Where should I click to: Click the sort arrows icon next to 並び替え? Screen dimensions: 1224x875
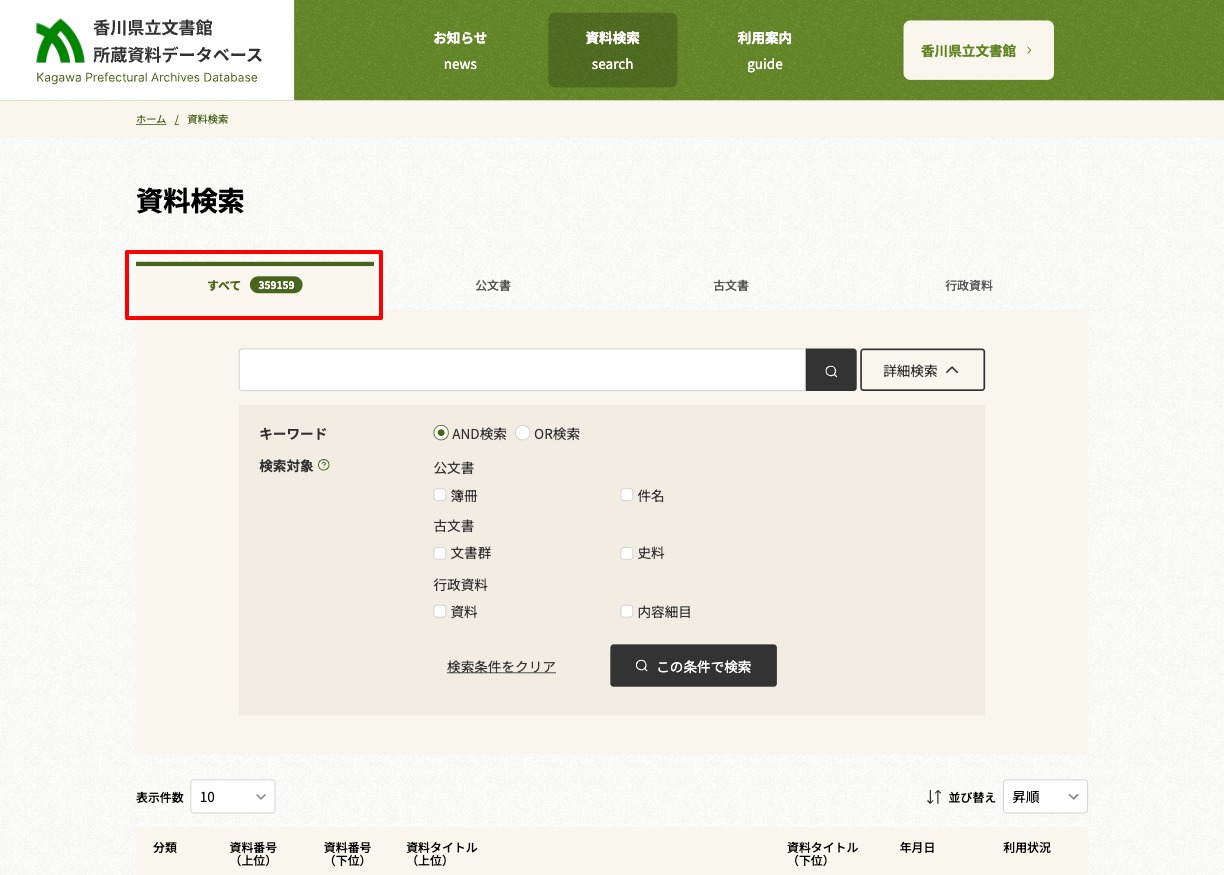click(935, 796)
